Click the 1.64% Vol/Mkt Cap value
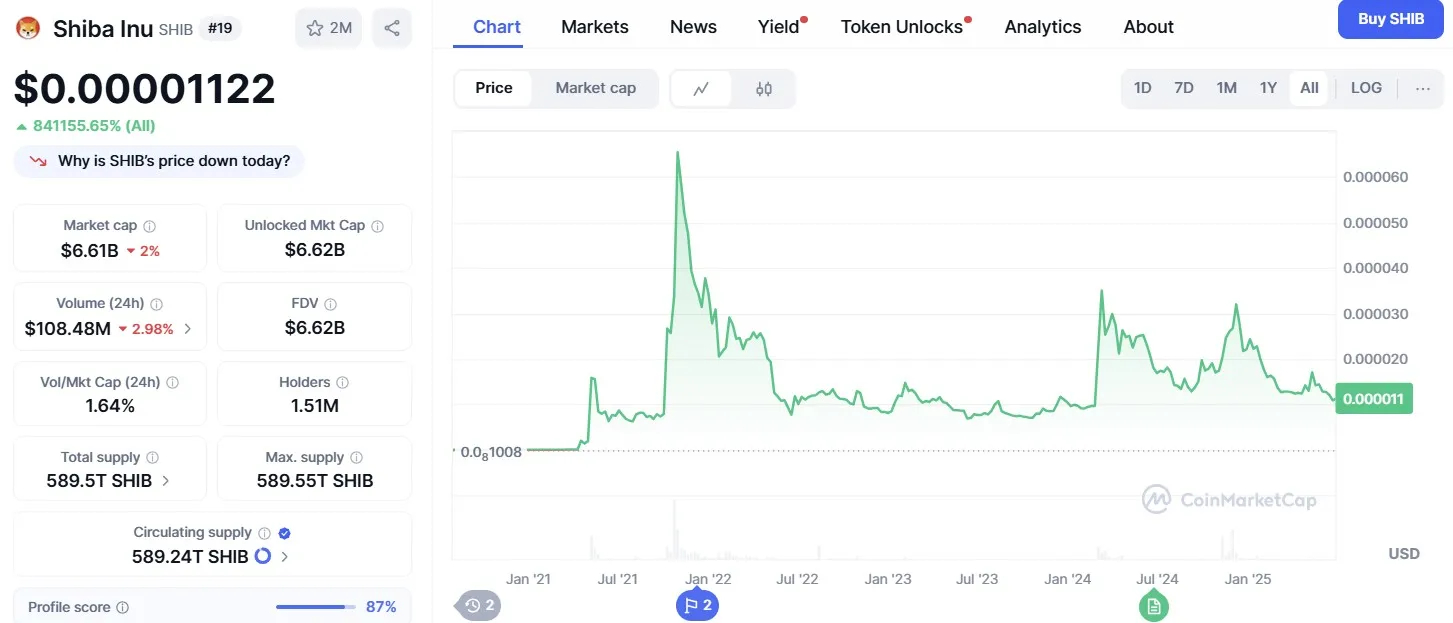 (x=110, y=406)
